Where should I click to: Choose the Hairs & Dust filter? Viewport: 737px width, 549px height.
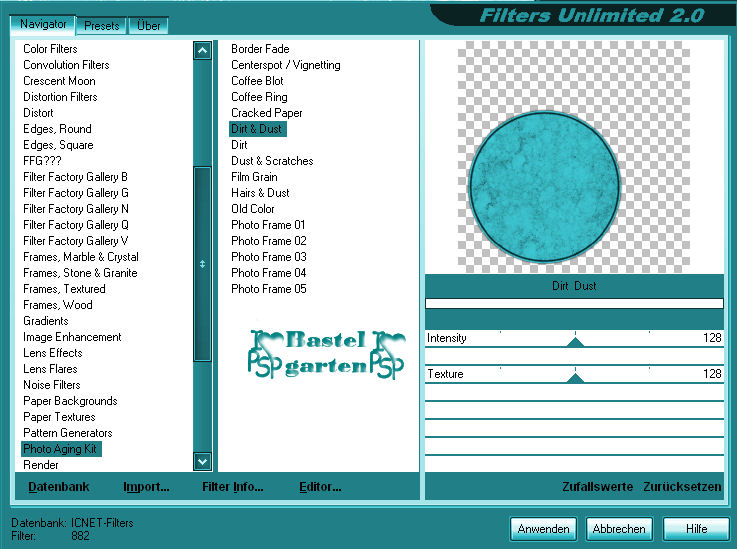click(x=260, y=193)
